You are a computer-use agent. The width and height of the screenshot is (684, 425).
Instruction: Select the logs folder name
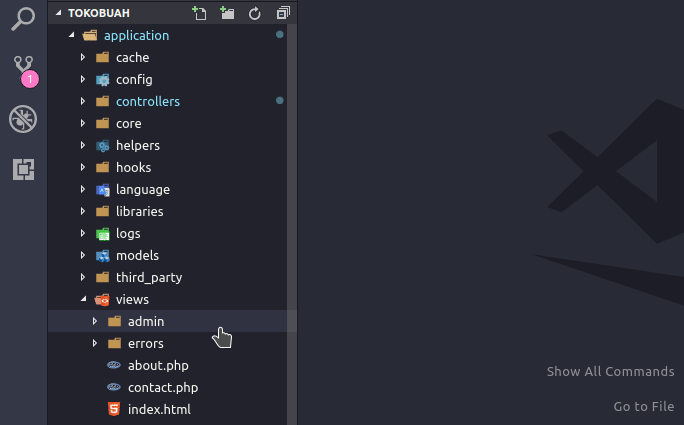(x=128, y=234)
